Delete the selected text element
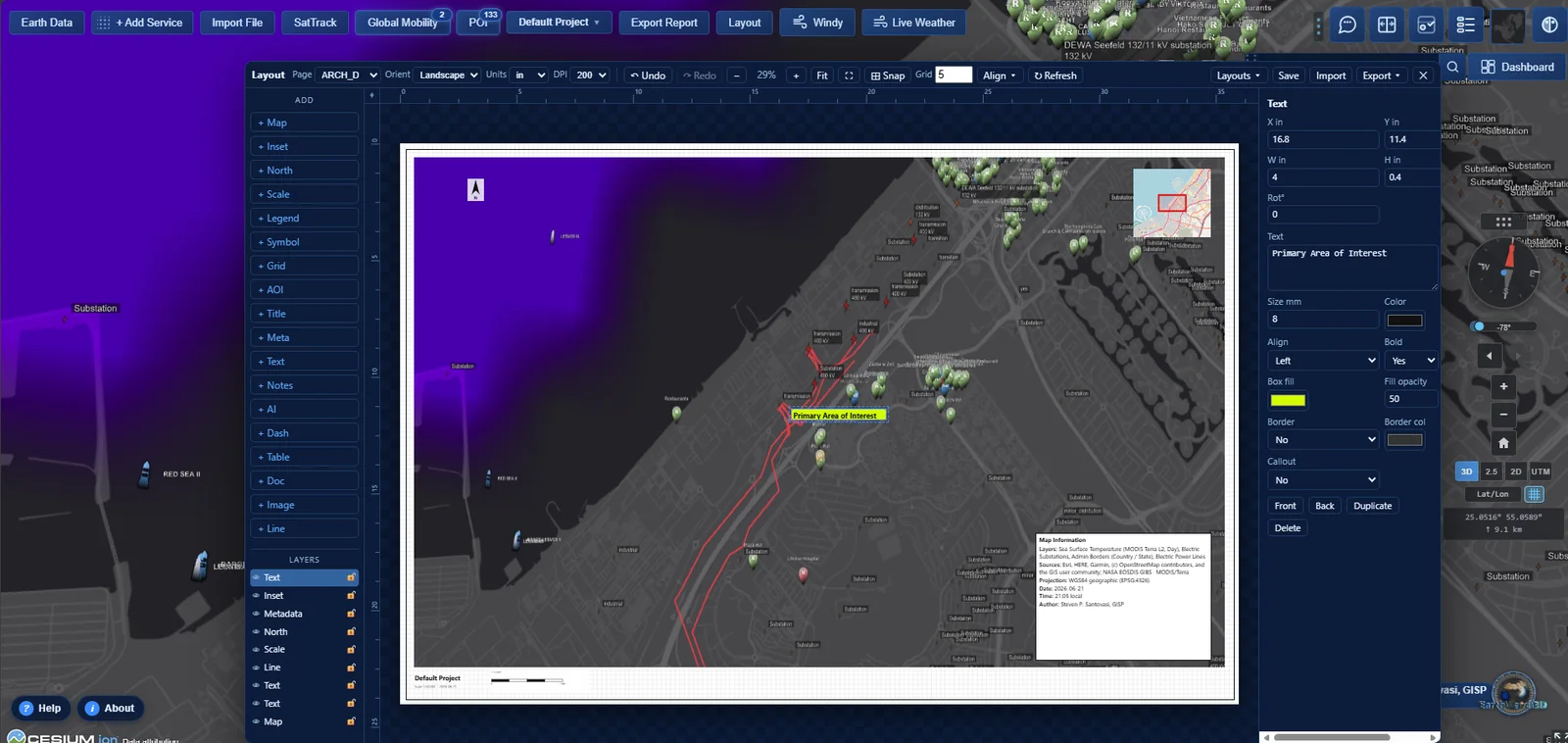The height and width of the screenshot is (743, 1568). pyautogui.click(x=1288, y=528)
